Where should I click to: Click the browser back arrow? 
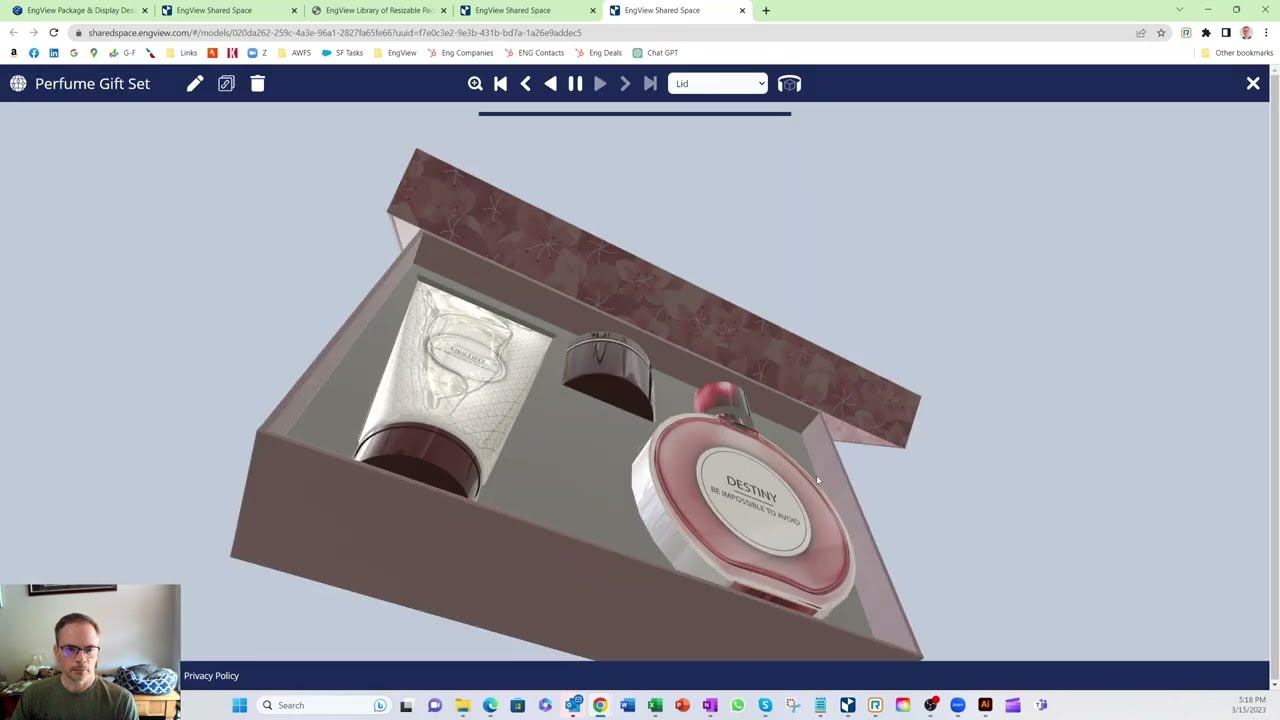click(14, 33)
